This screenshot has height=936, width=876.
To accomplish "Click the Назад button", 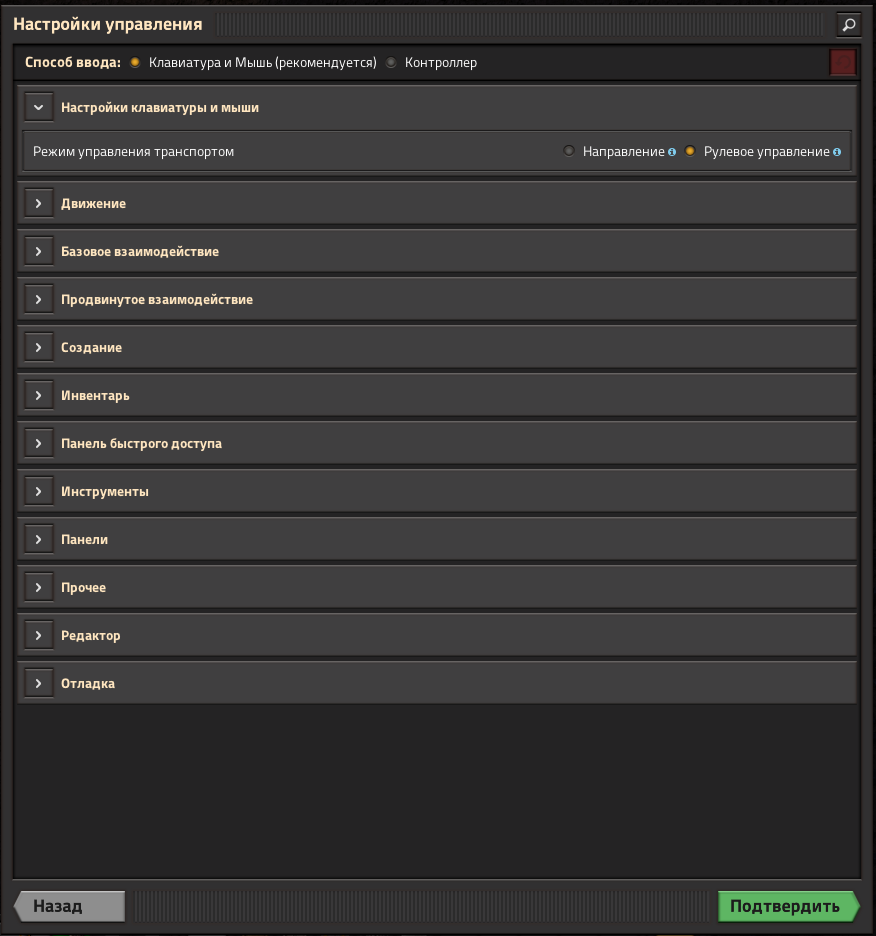I will (69, 906).
